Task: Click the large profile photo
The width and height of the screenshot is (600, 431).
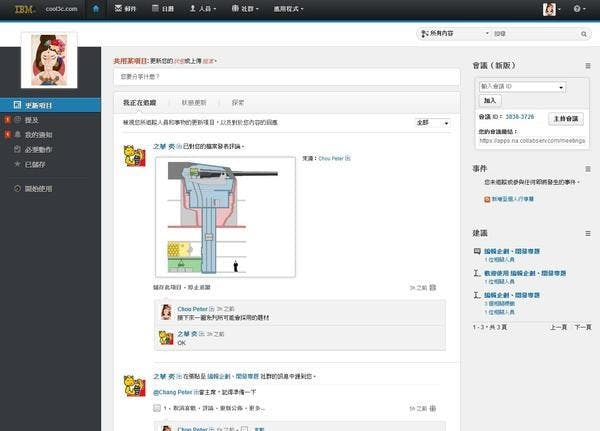Action: [49, 60]
